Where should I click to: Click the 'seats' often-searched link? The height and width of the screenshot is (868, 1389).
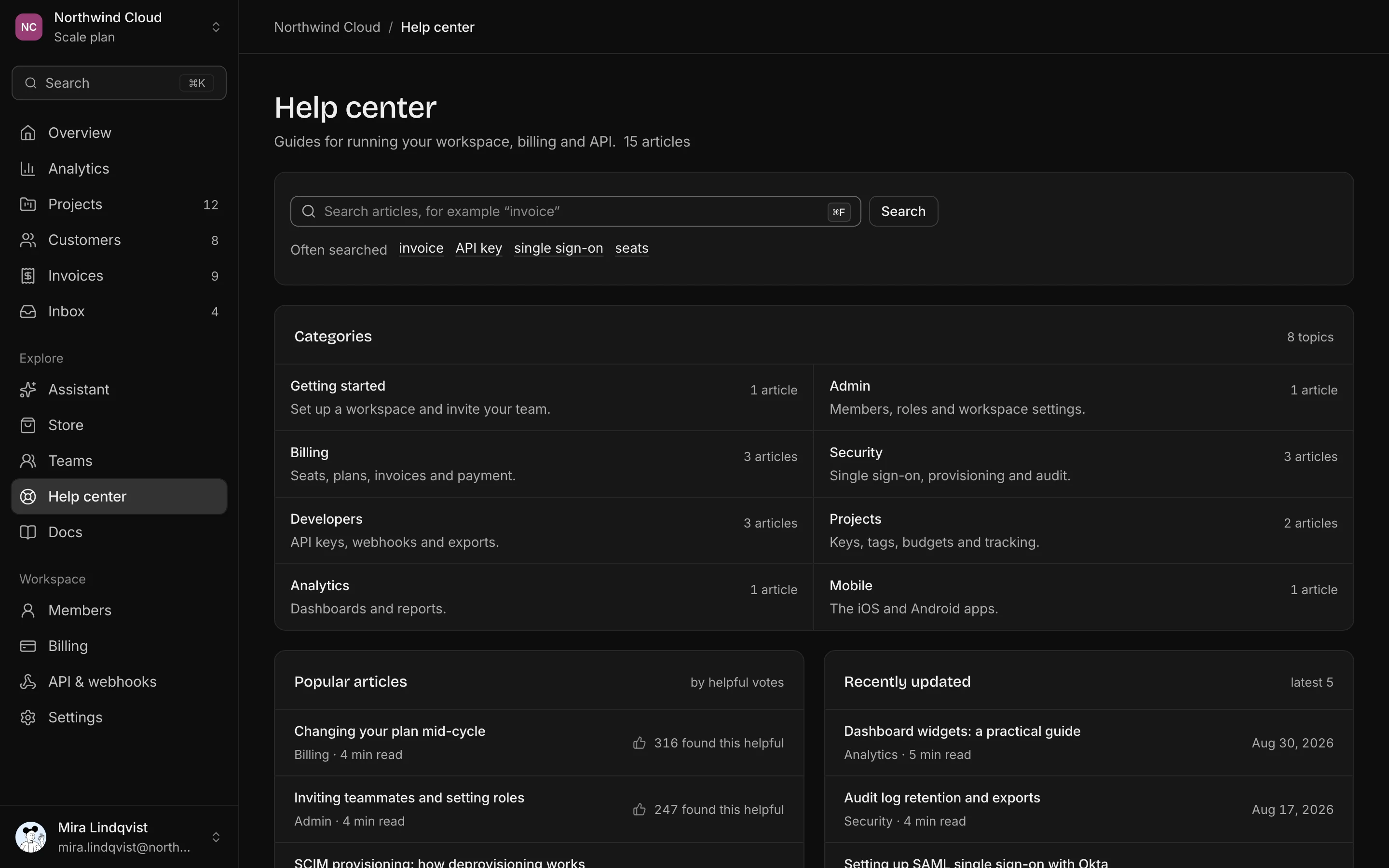click(631, 248)
